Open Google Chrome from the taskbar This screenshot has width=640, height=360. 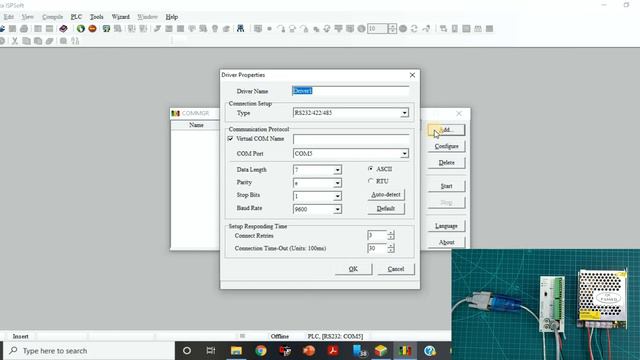tap(261, 351)
